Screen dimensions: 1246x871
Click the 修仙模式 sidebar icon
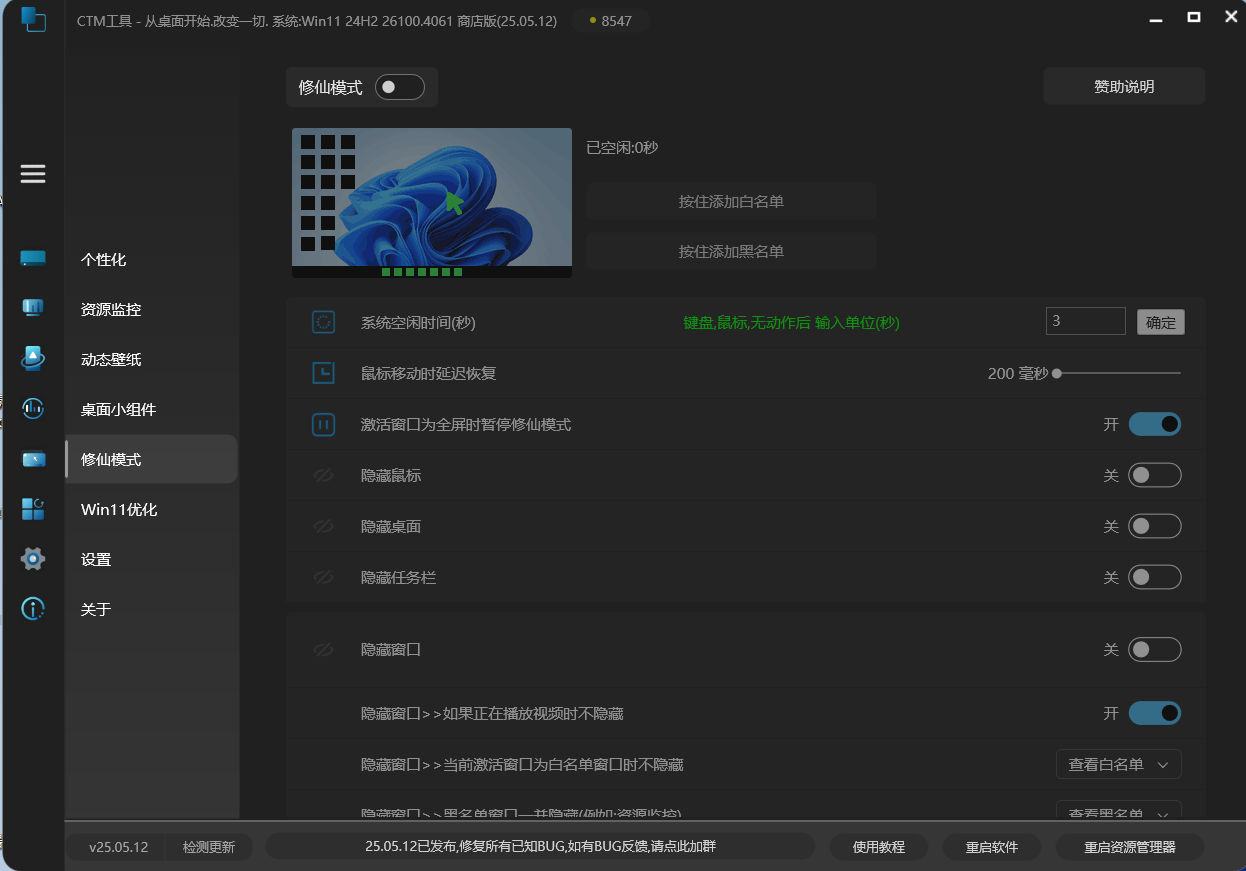[33, 459]
